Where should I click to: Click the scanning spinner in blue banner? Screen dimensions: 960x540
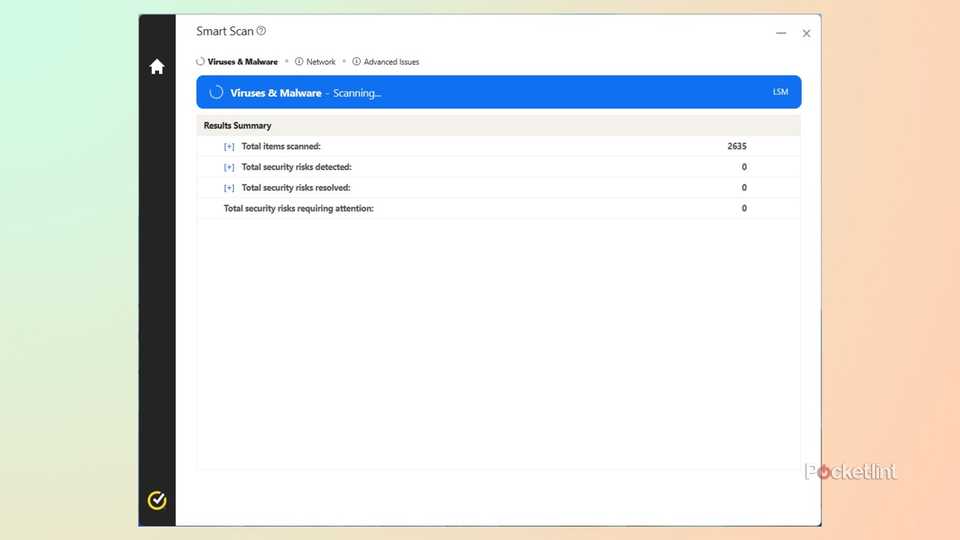pos(216,92)
